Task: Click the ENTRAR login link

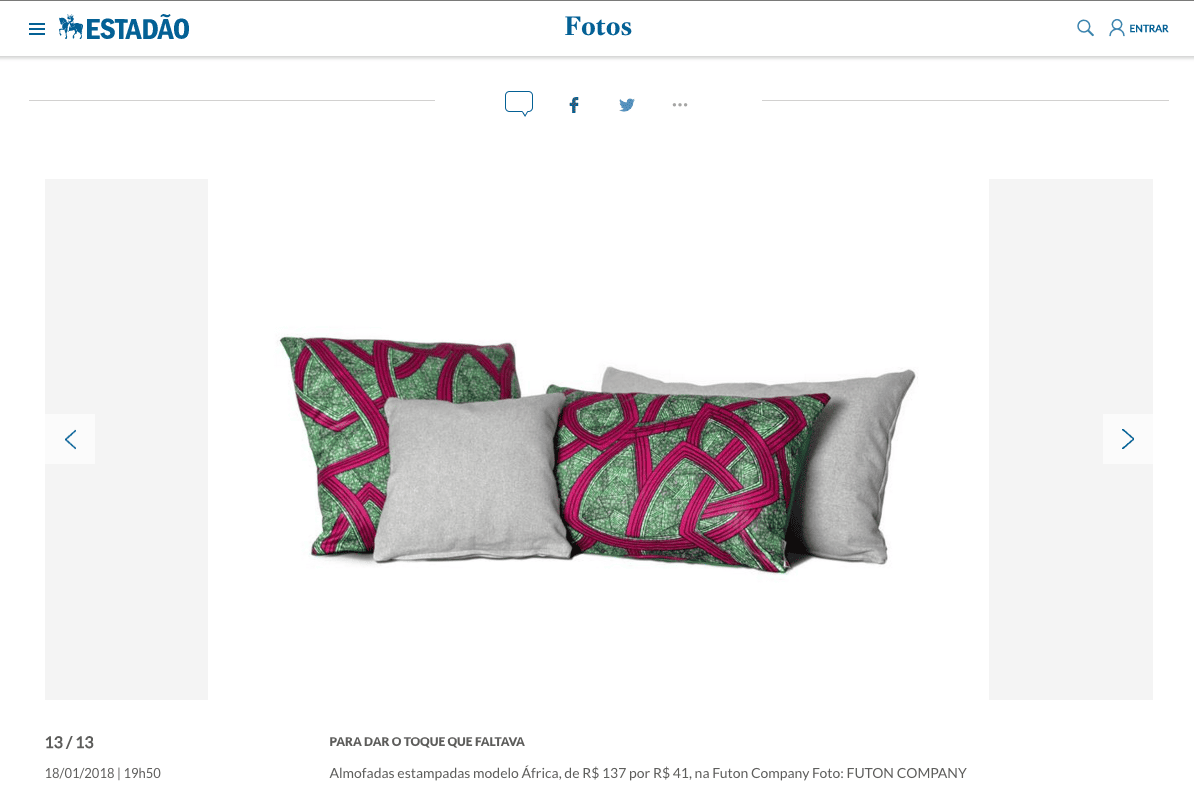Action: [x=1148, y=29]
